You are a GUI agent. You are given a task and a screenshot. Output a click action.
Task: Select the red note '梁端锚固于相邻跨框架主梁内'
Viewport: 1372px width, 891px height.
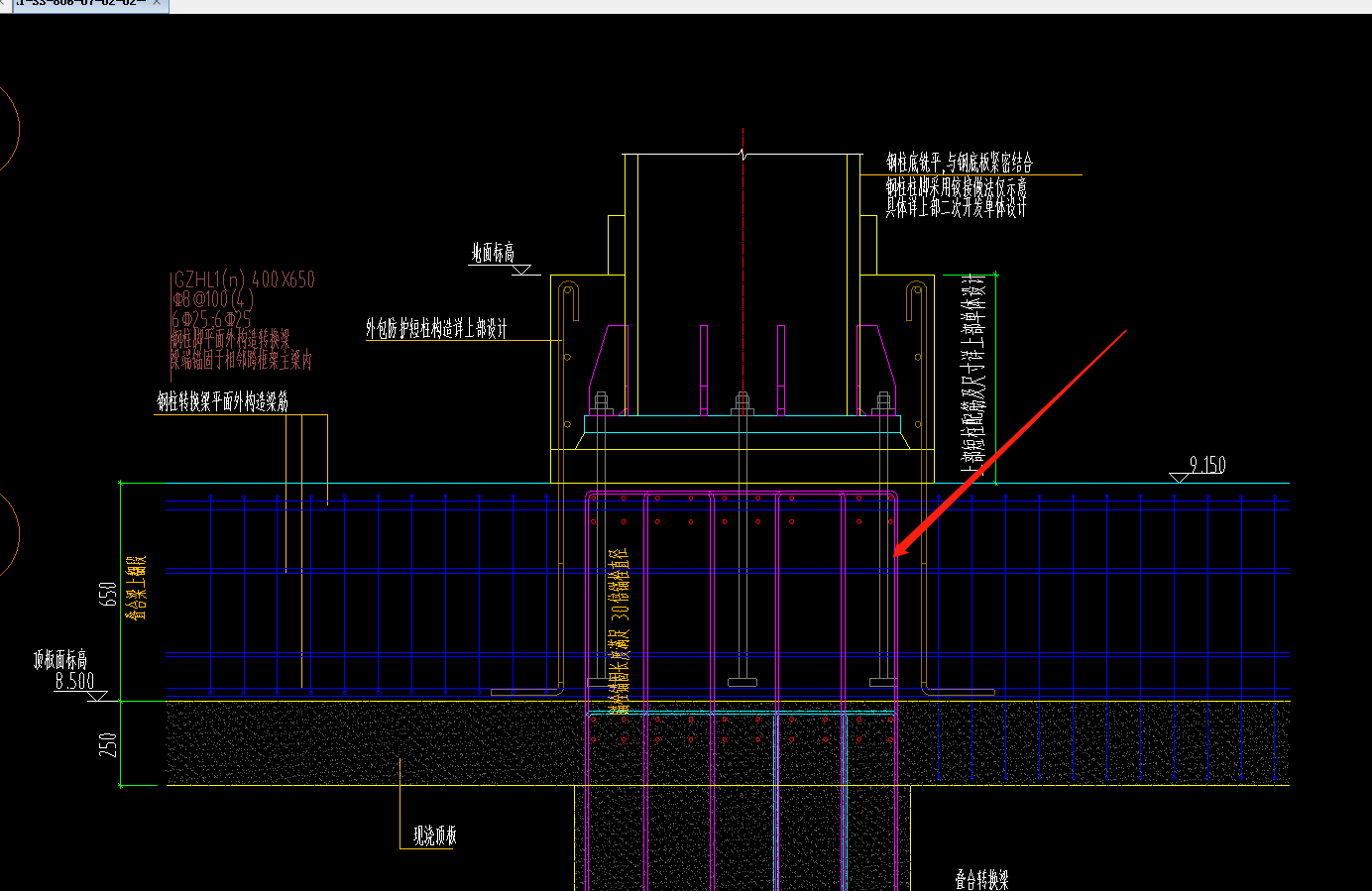[x=241, y=360]
